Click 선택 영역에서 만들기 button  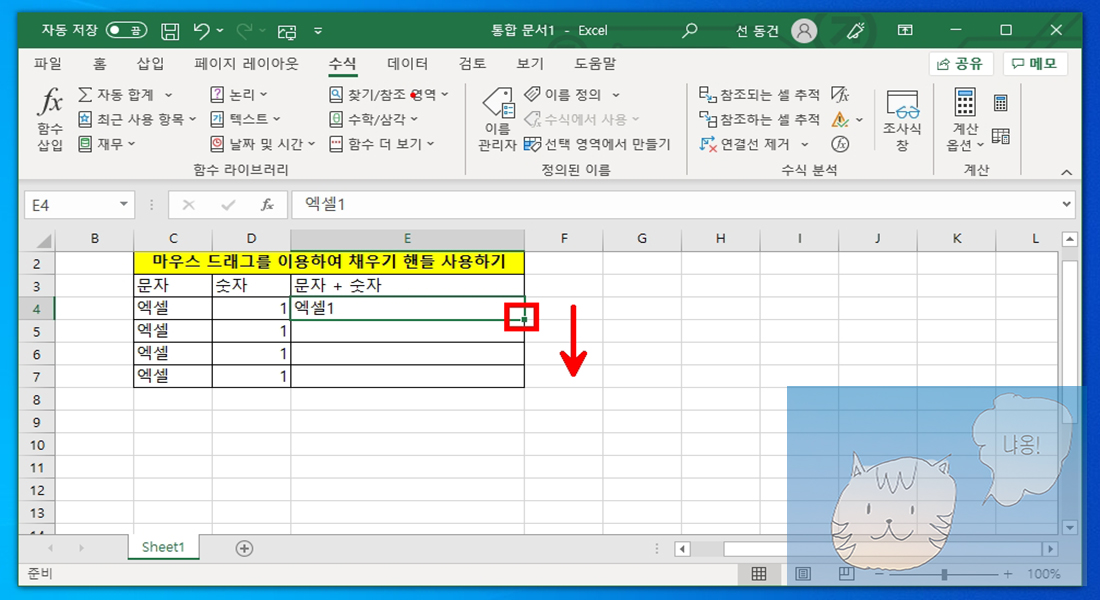pos(597,144)
